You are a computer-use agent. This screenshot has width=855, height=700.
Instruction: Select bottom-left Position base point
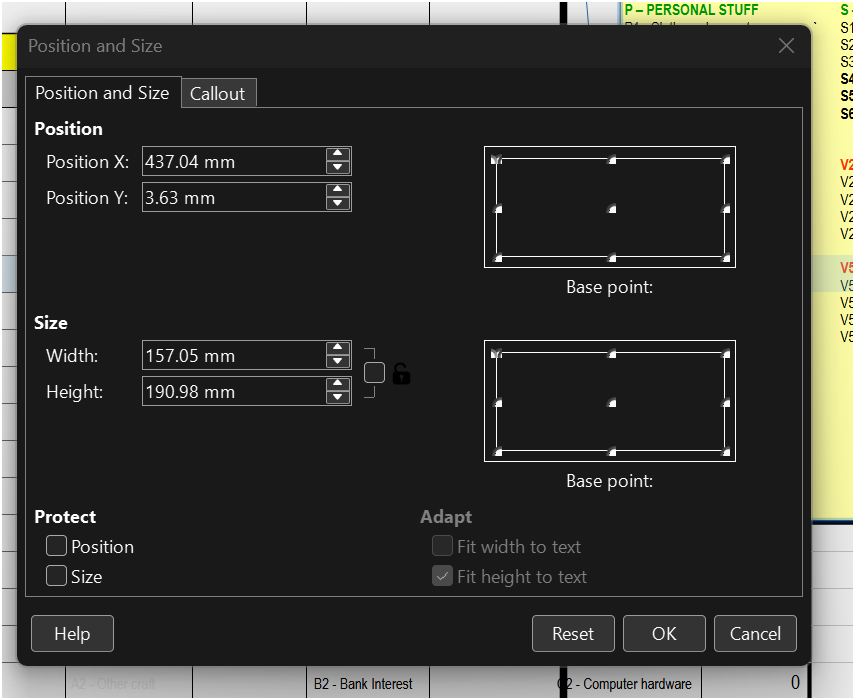pyautogui.click(x=497, y=258)
